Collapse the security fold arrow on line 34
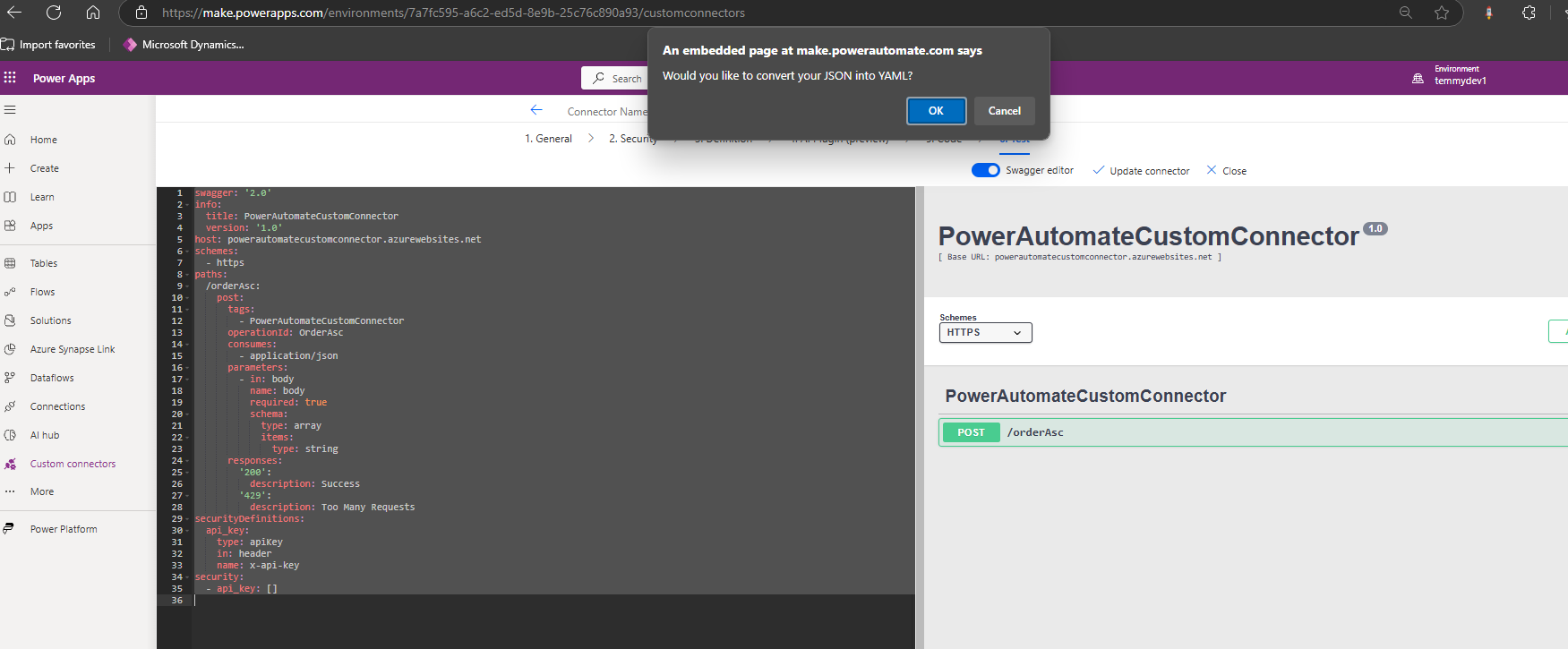 pyautogui.click(x=187, y=577)
